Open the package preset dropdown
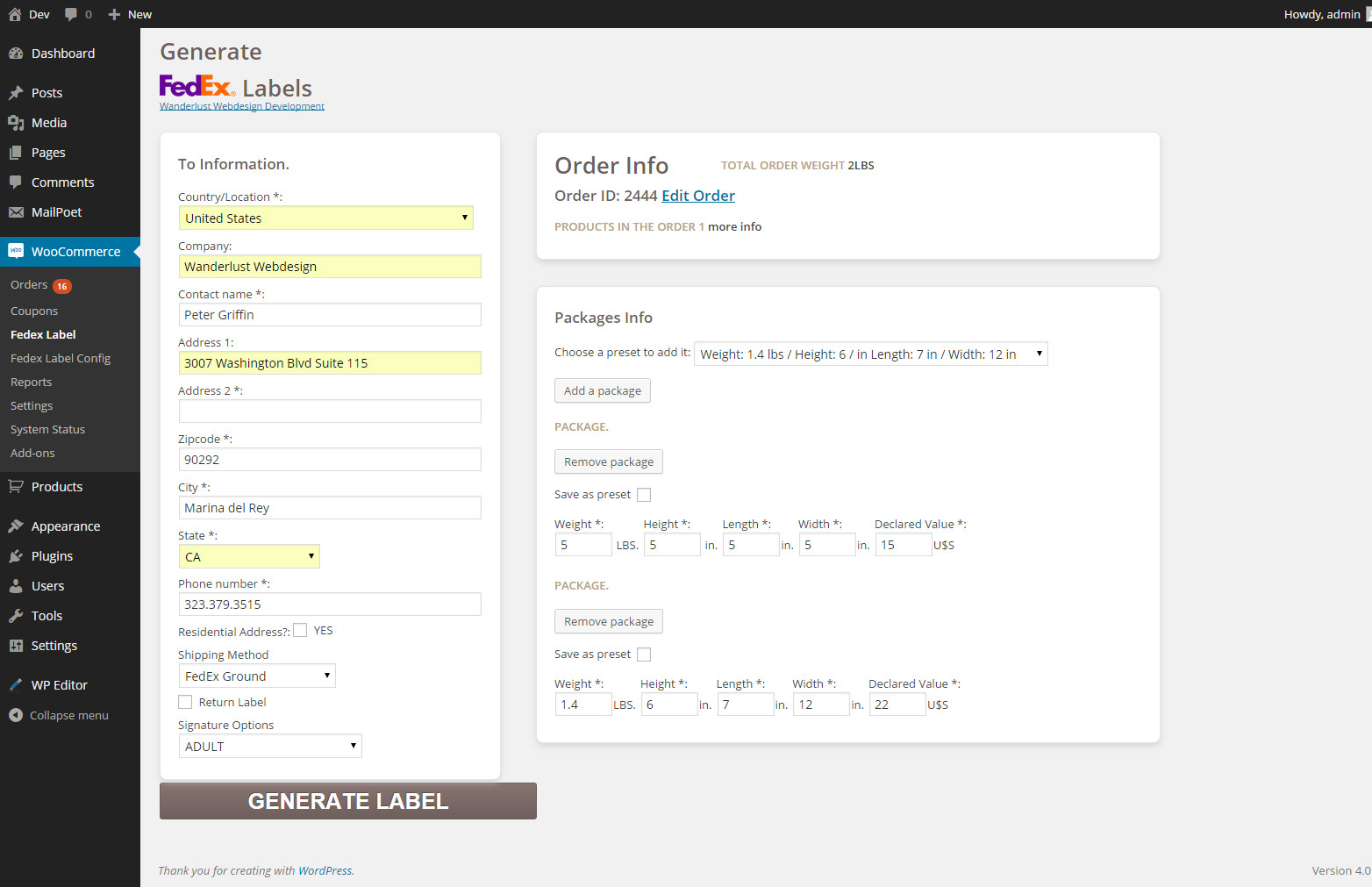Image resolution: width=1372 pixels, height=887 pixels. [x=871, y=354]
